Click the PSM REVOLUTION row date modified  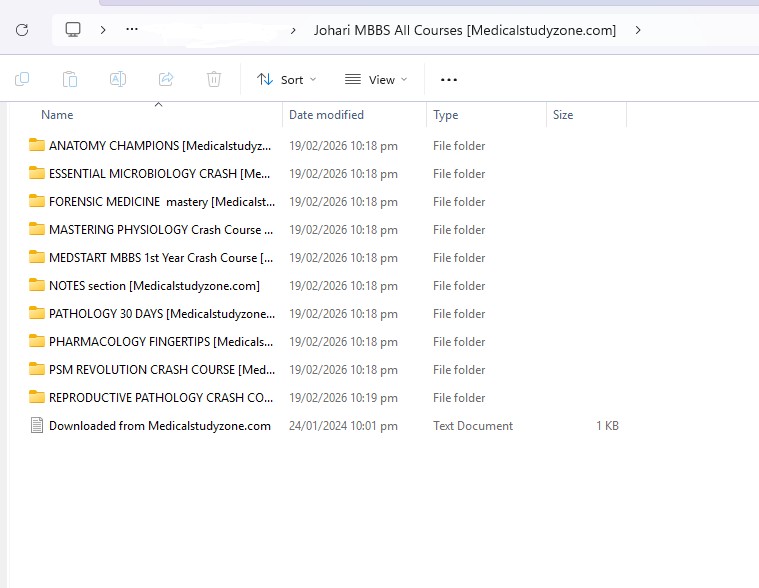pyautogui.click(x=343, y=370)
